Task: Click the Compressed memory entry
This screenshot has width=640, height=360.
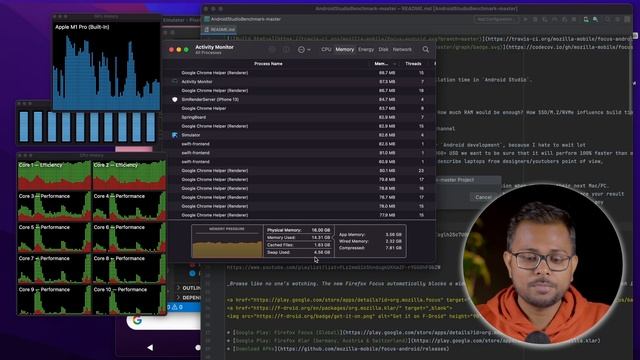Action: (370, 248)
